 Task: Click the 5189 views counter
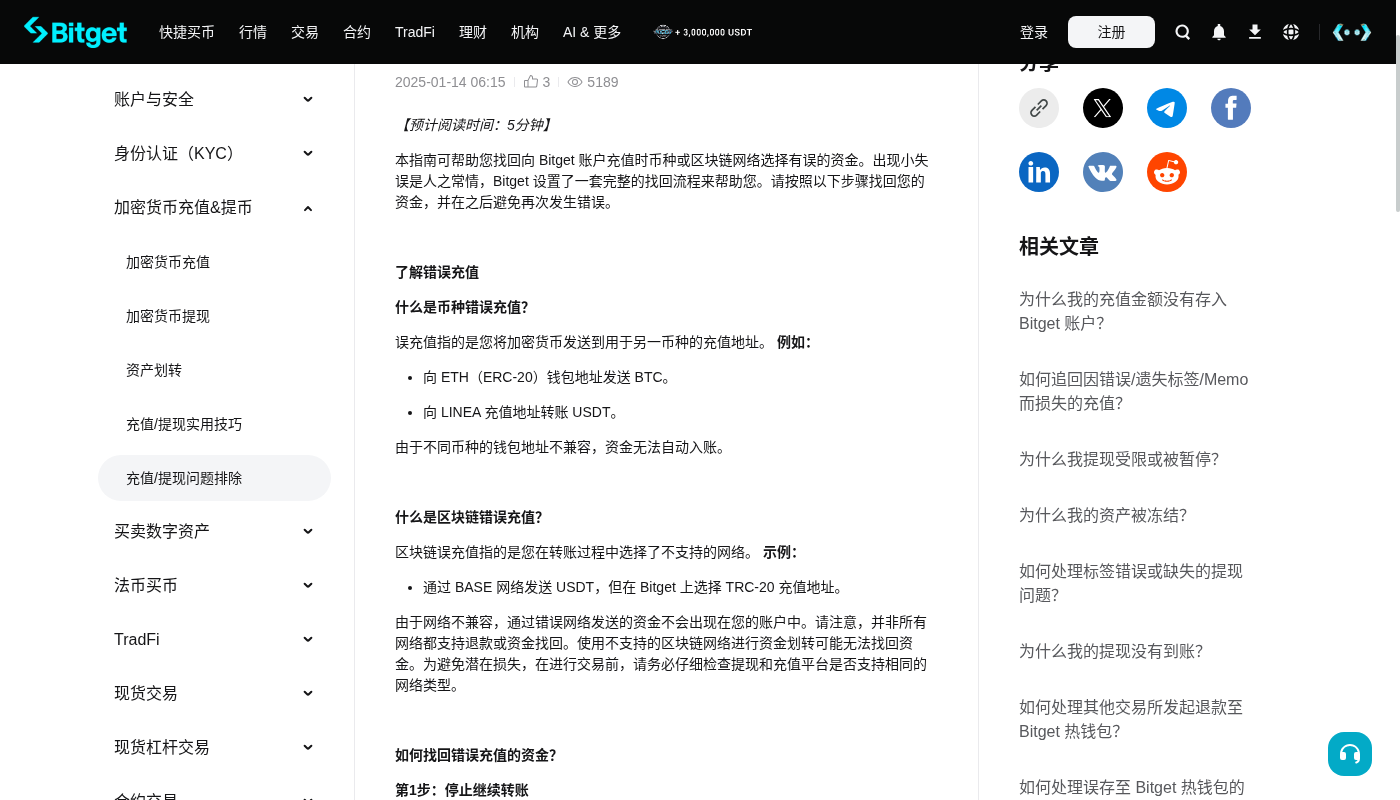pos(593,82)
